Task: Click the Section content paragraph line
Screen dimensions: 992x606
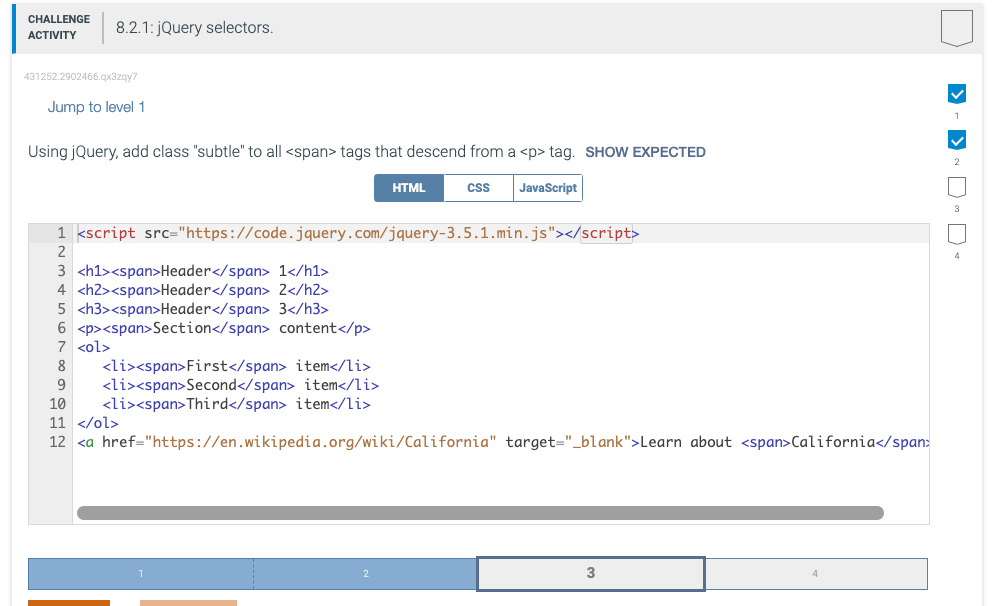Action: coord(224,328)
